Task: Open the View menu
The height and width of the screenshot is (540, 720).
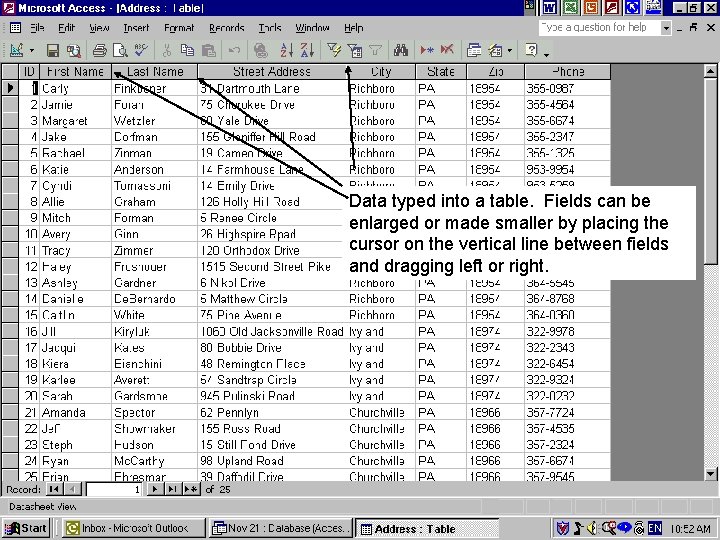Action: coord(99,28)
